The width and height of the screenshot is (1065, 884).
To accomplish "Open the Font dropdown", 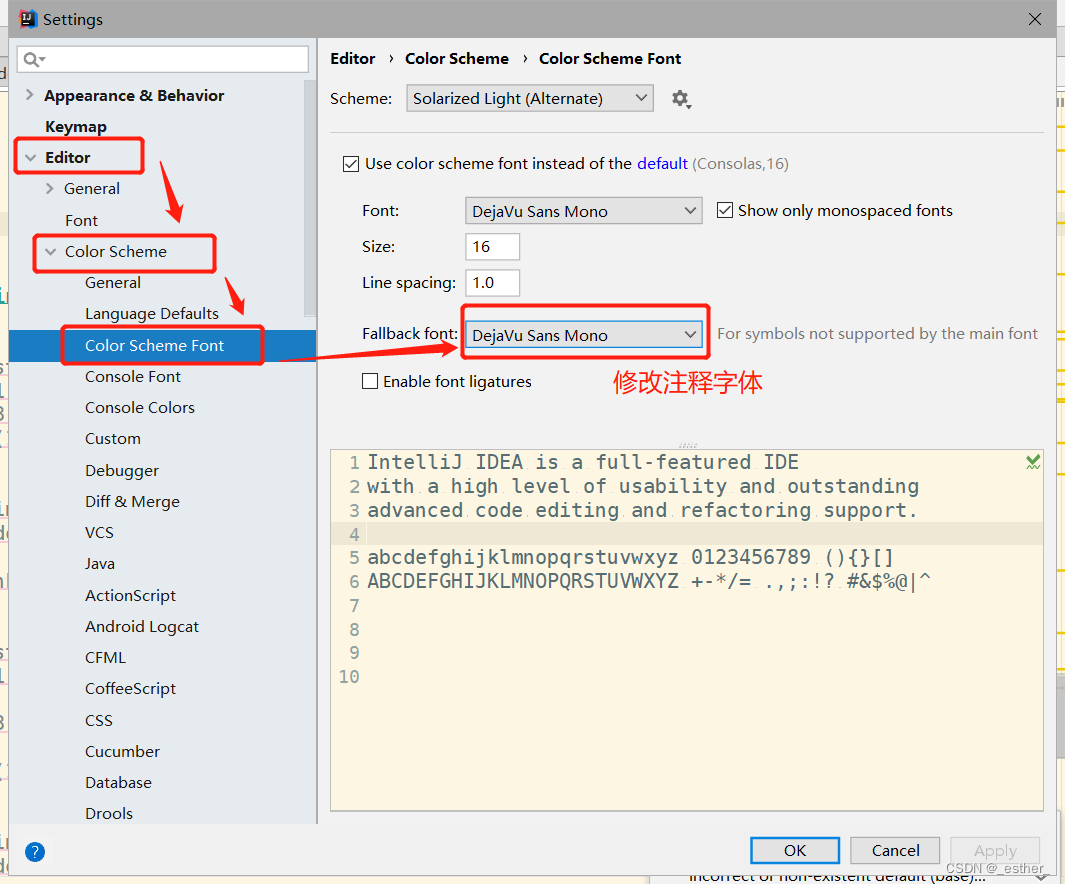I will click(583, 211).
